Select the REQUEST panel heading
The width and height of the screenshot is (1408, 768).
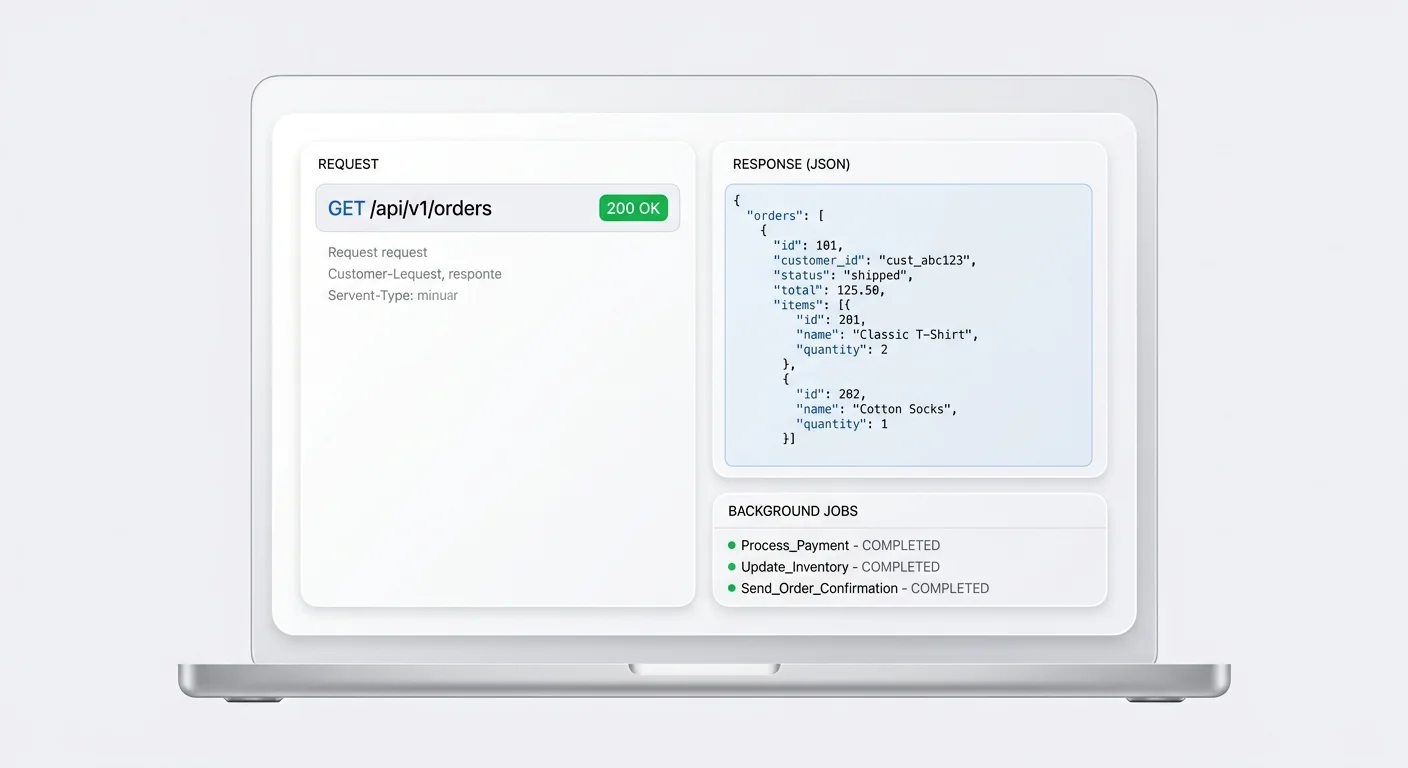coord(348,164)
